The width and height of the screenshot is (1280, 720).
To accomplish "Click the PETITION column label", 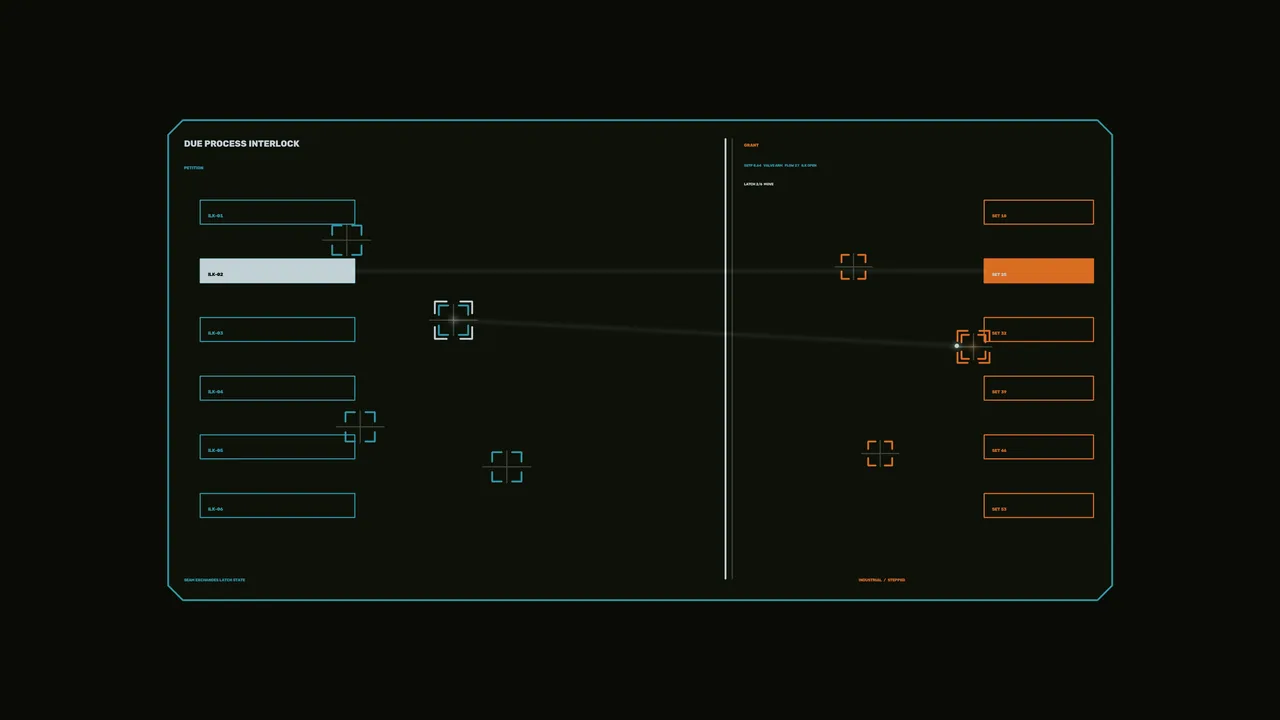I will click(193, 168).
